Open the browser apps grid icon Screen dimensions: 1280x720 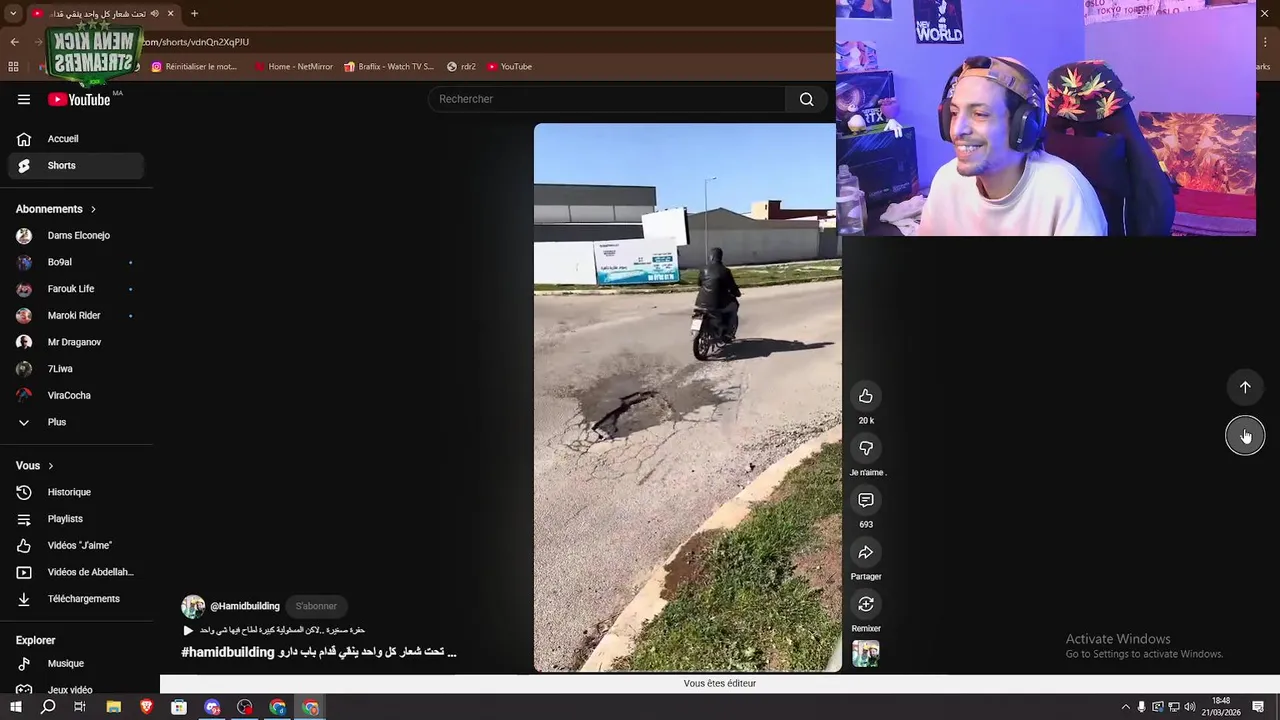click(x=13, y=66)
